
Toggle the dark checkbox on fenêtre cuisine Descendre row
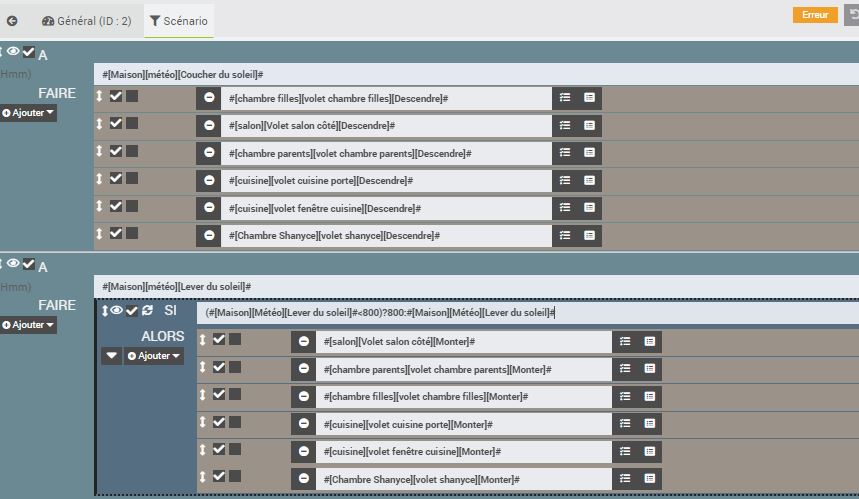132,206
